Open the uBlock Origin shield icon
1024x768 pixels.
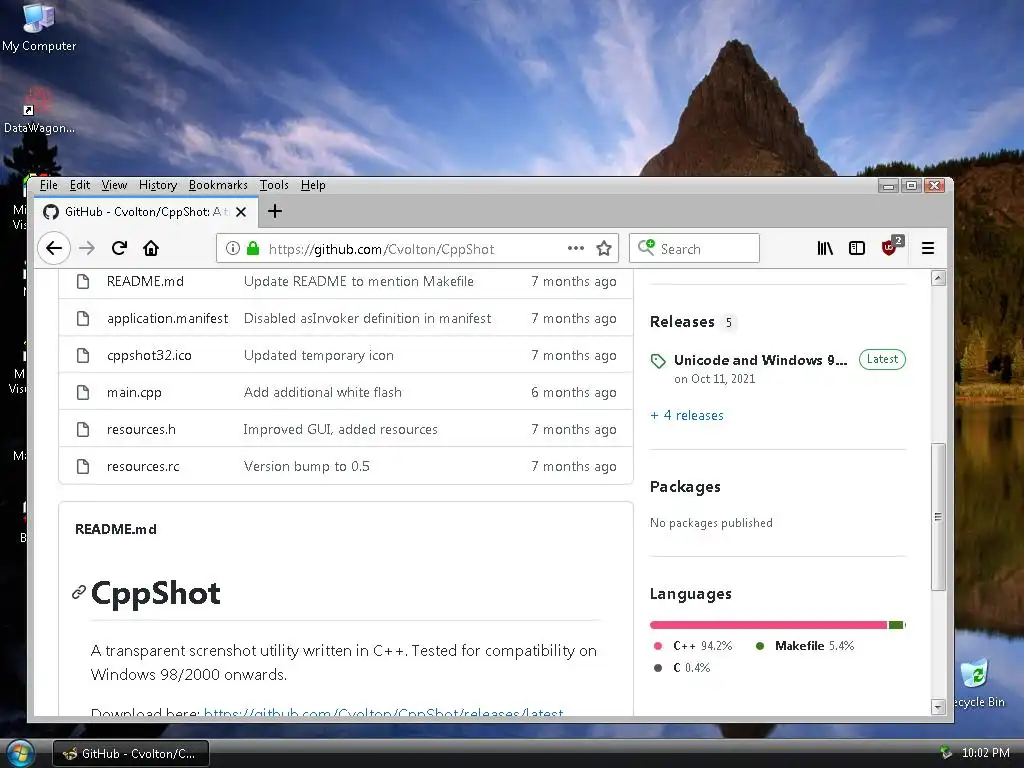(x=891, y=247)
